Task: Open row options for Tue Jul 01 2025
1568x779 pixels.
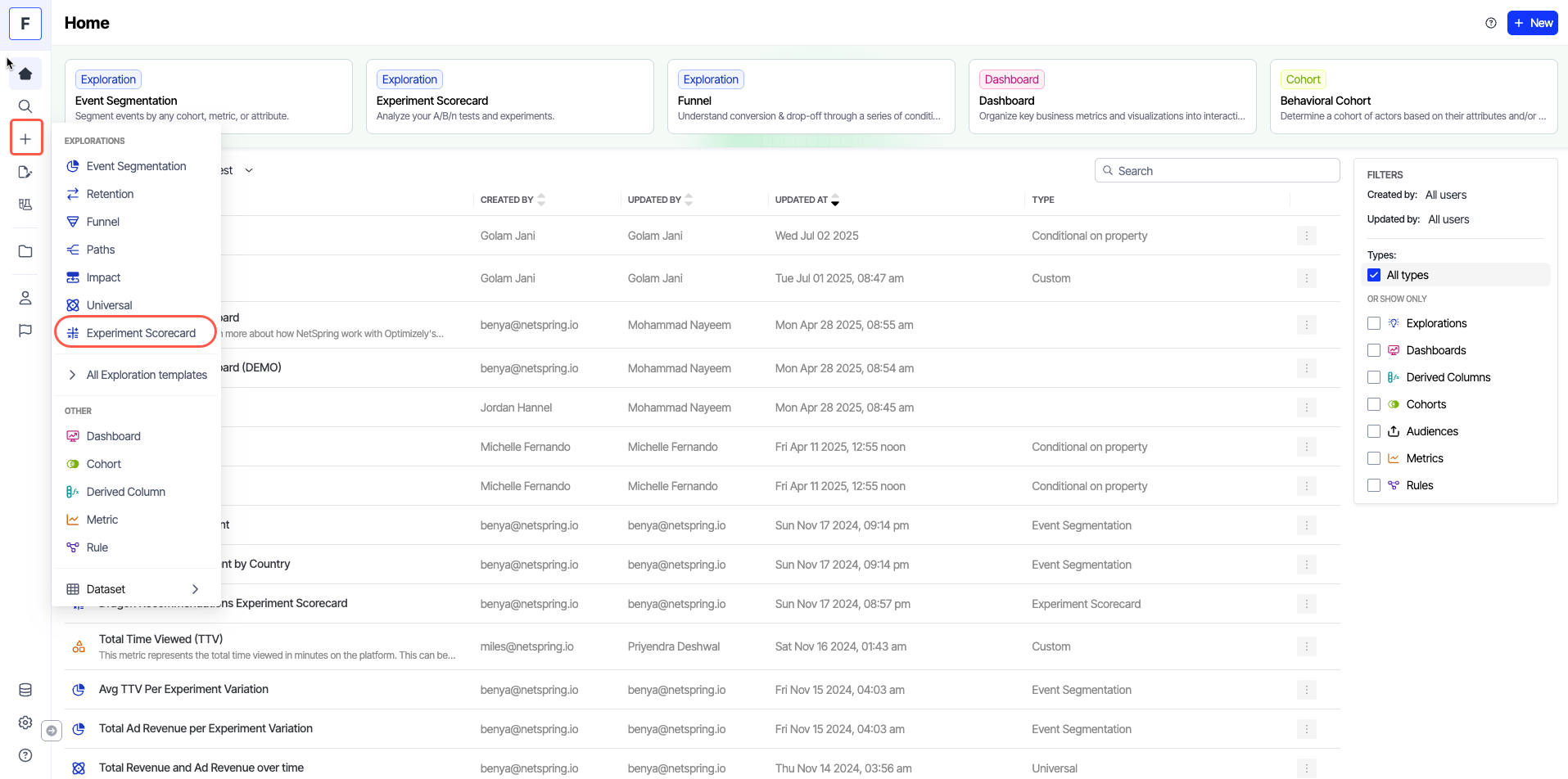Action: (1307, 278)
